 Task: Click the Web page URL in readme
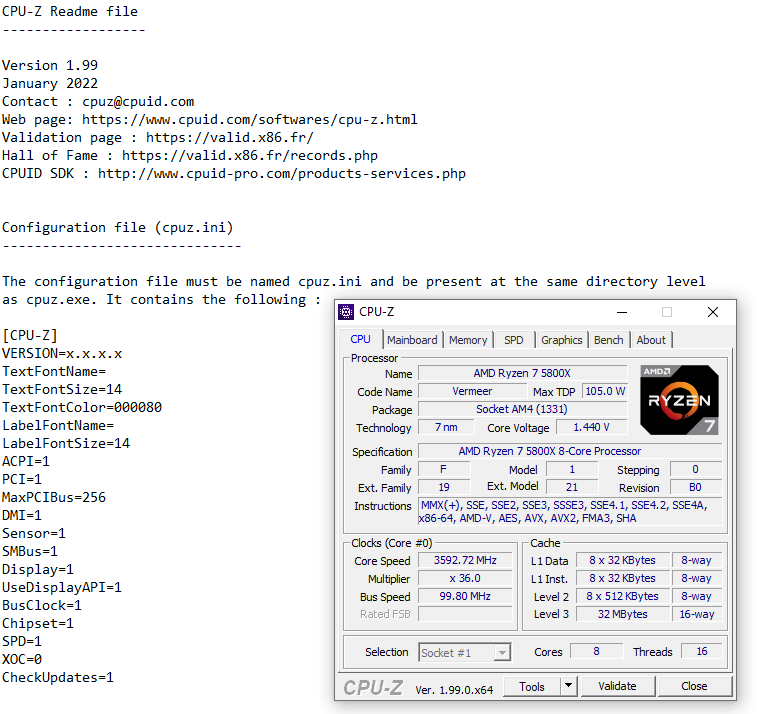(249, 120)
